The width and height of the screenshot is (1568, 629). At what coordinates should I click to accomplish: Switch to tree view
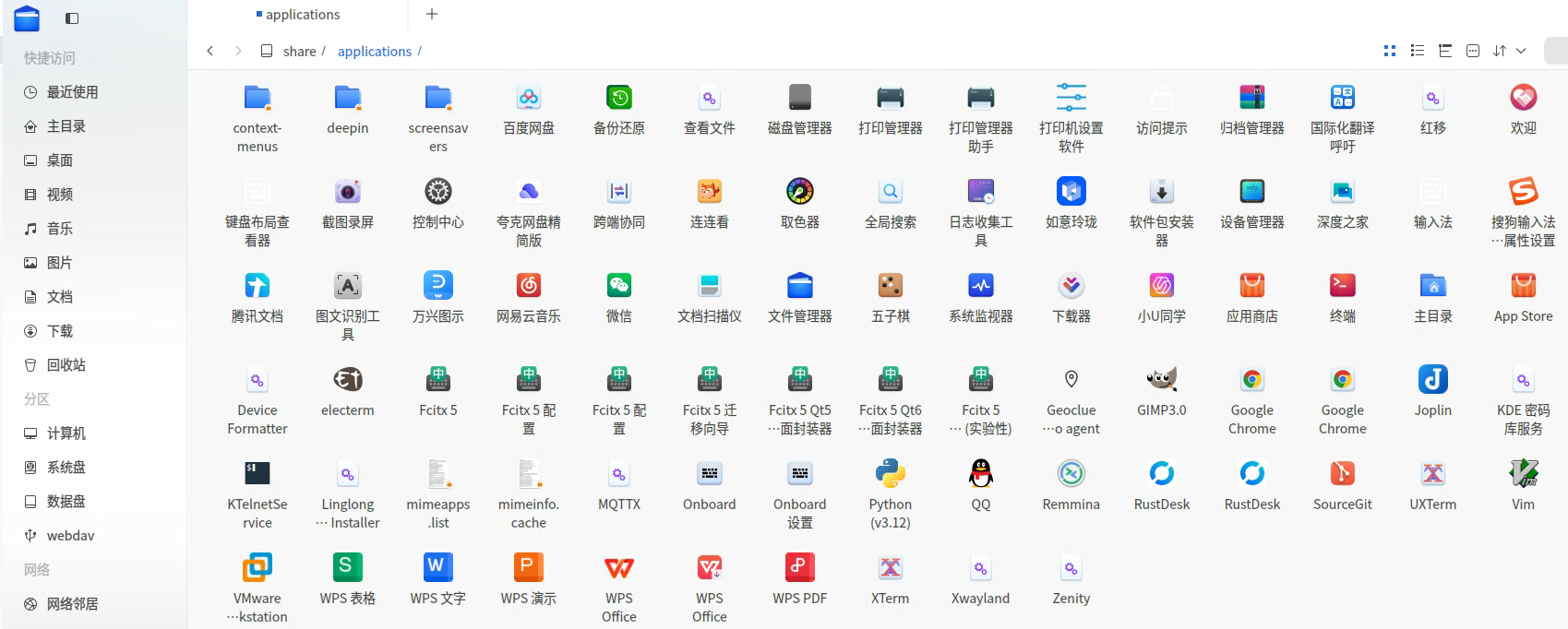point(1445,51)
